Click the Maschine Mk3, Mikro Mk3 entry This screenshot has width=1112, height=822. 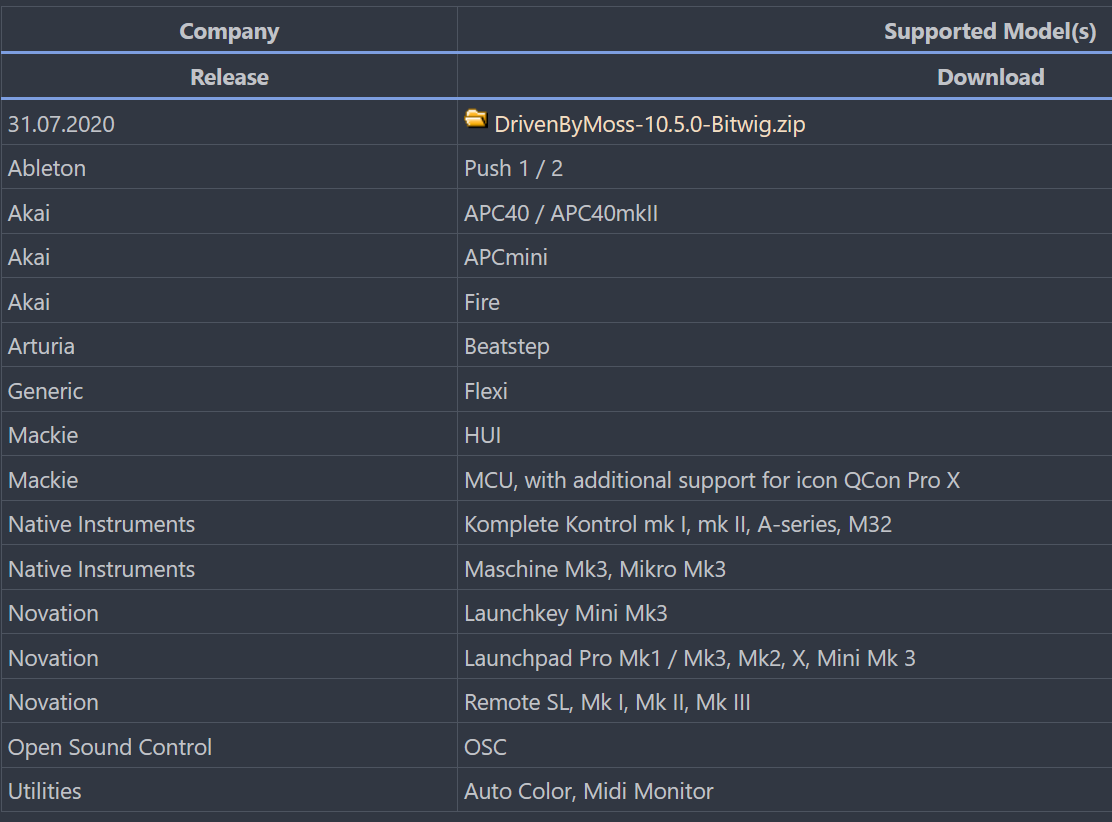595,569
